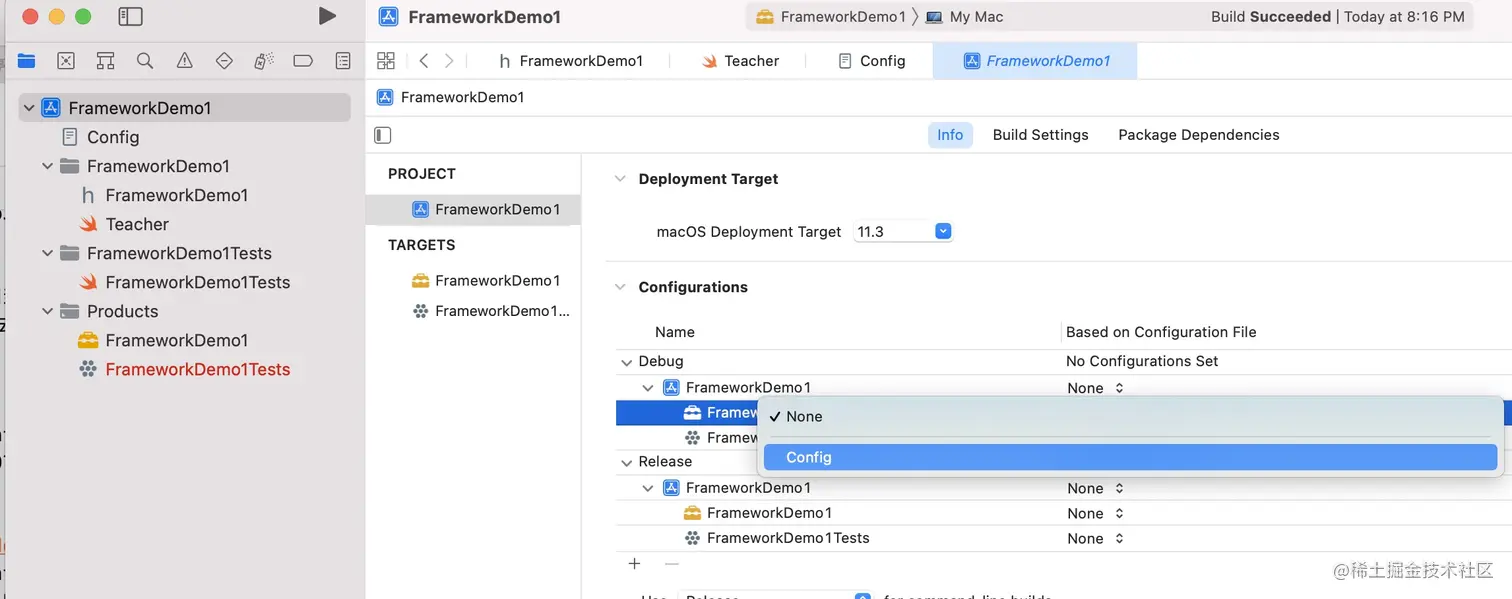Open the Source Control navigator
Screen dimensions: 1512x599
pyautogui.click(x=66, y=61)
